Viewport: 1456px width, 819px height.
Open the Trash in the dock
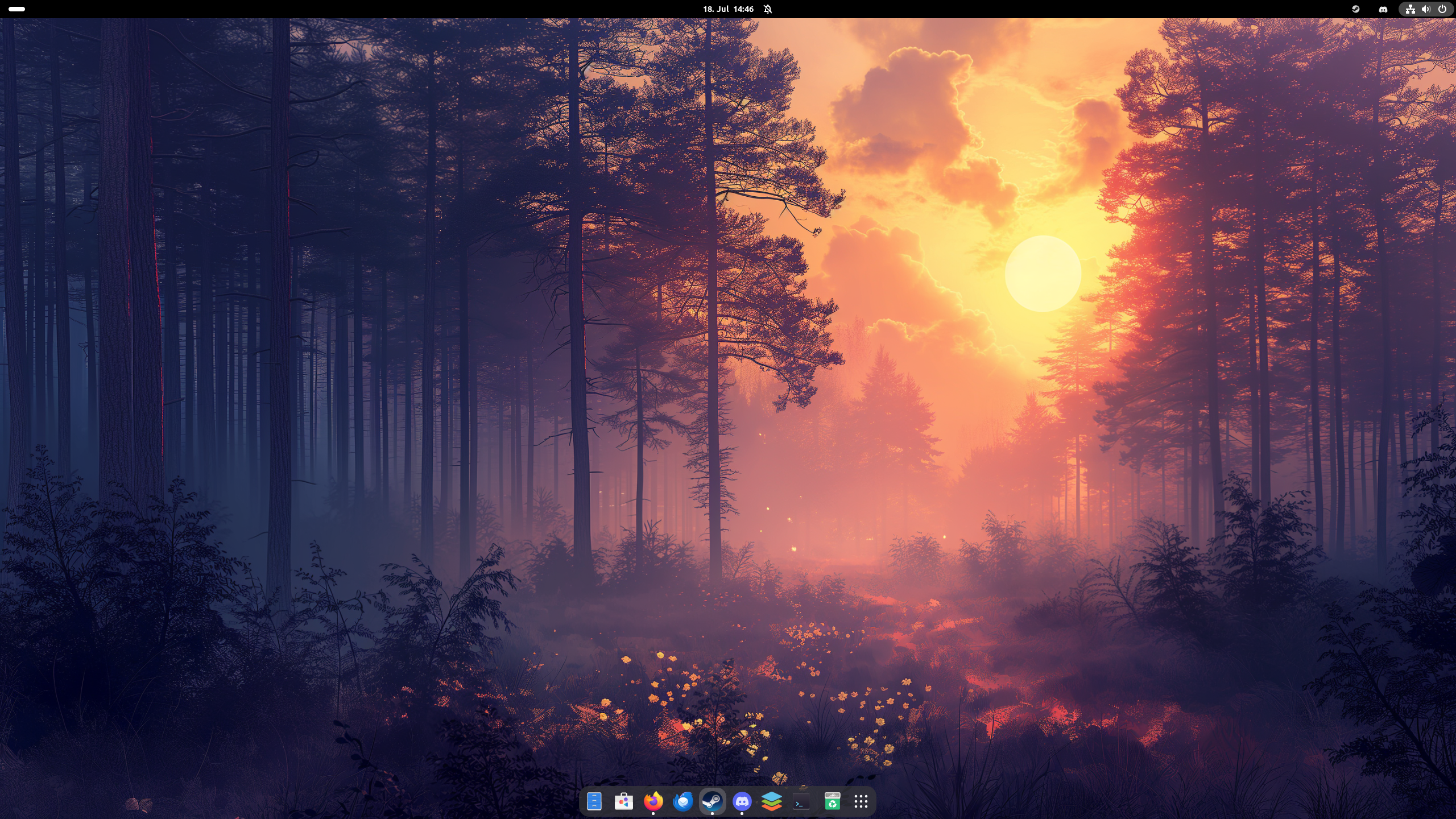pyautogui.click(x=832, y=801)
